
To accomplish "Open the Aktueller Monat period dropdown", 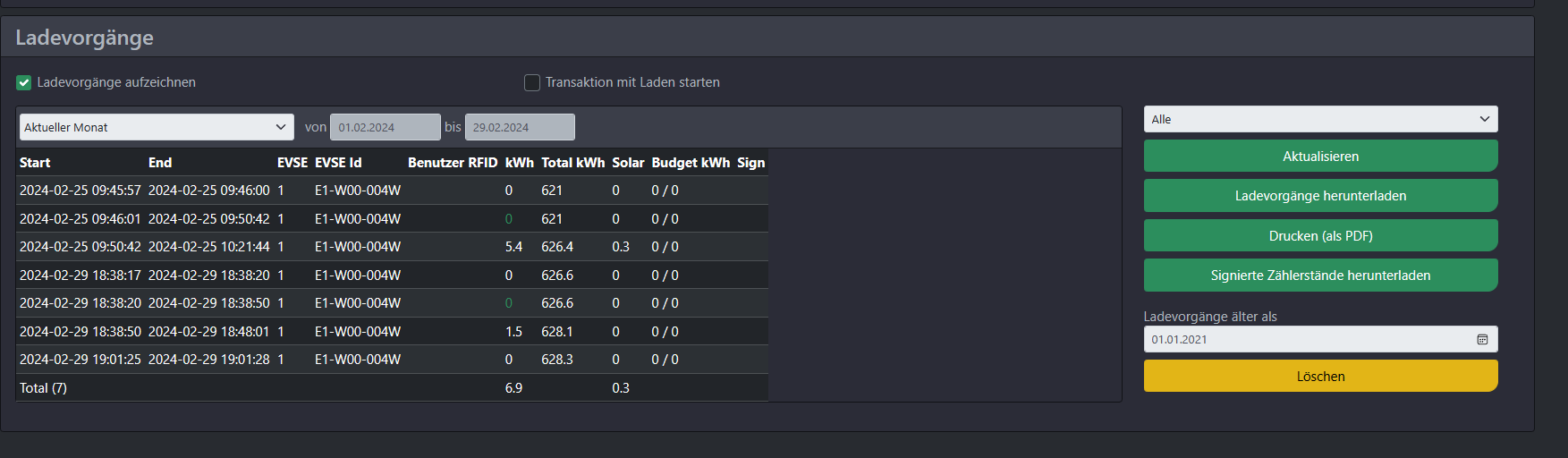I will [x=157, y=127].
